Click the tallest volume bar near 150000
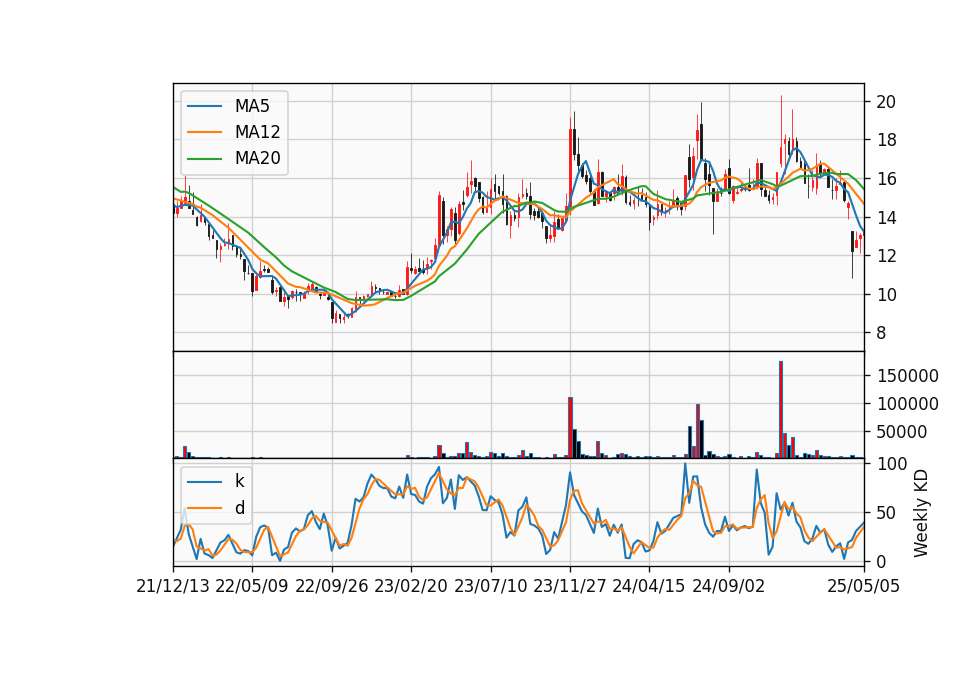 [781, 410]
